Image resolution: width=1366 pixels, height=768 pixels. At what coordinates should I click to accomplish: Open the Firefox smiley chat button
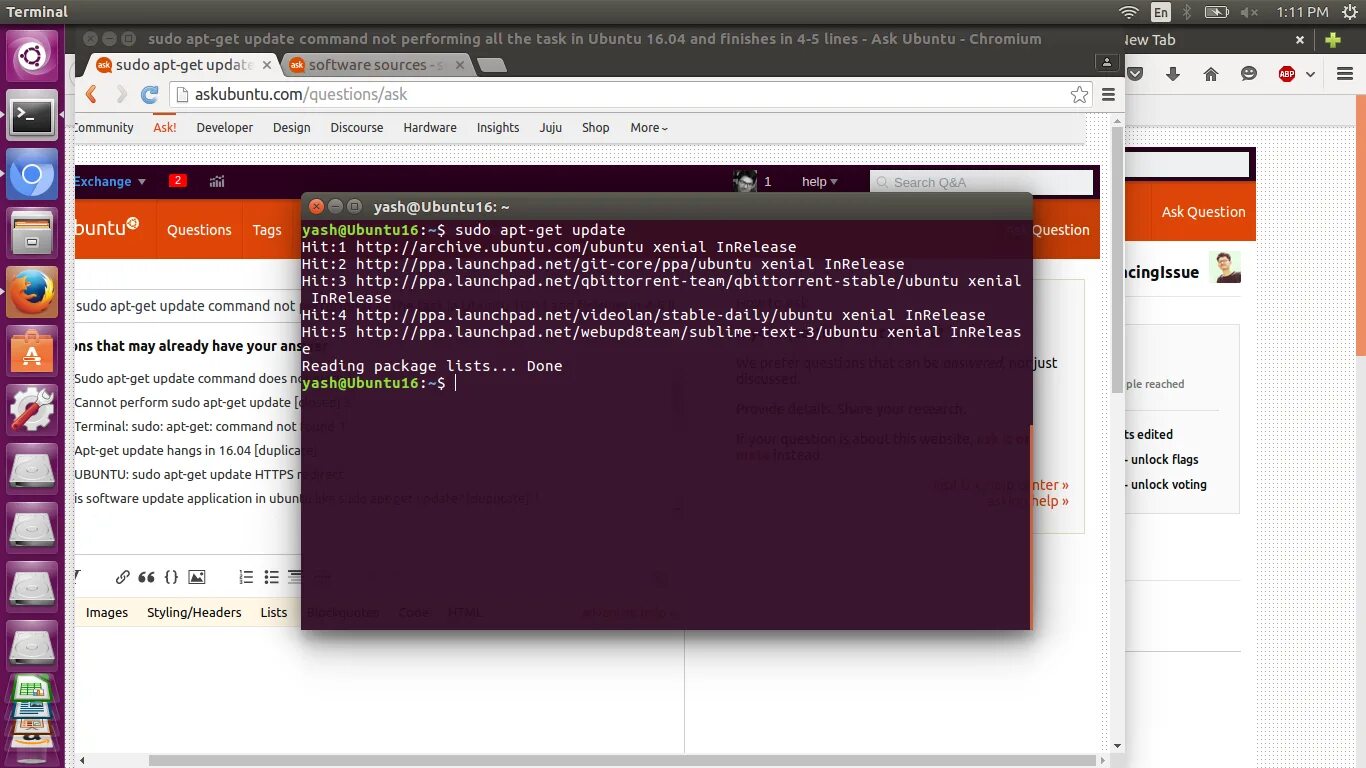click(x=1248, y=74)
